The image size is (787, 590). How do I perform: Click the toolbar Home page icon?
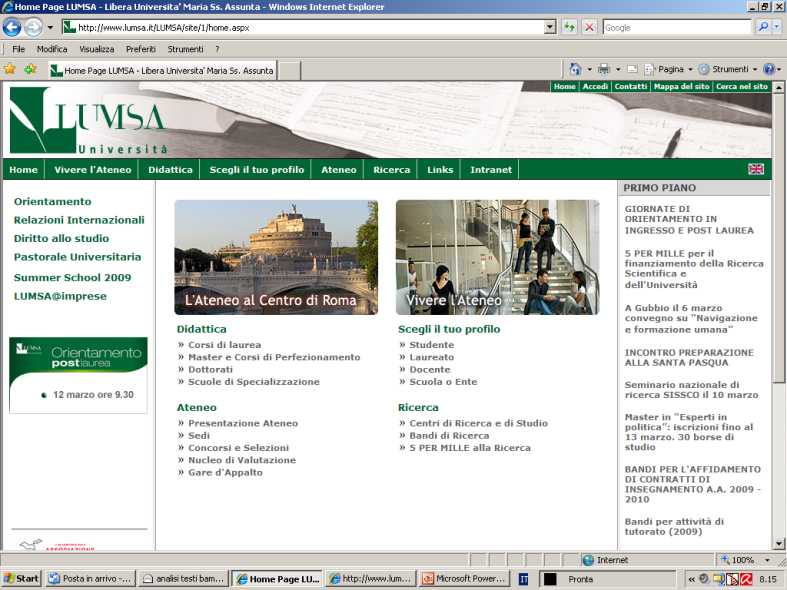click(x=575, y=69)
